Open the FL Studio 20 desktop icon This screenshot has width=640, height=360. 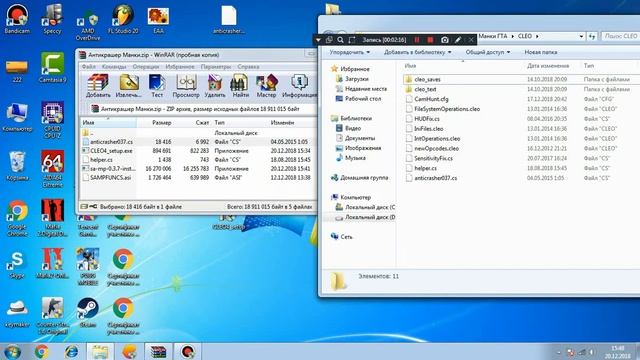pos(123,19)
